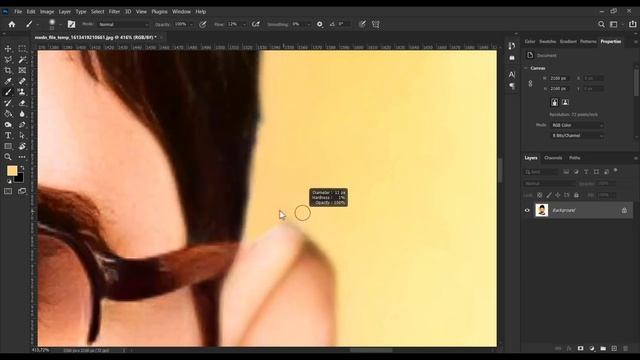Open smoothing options gear
Screen dimensions: 640x360
320,24
